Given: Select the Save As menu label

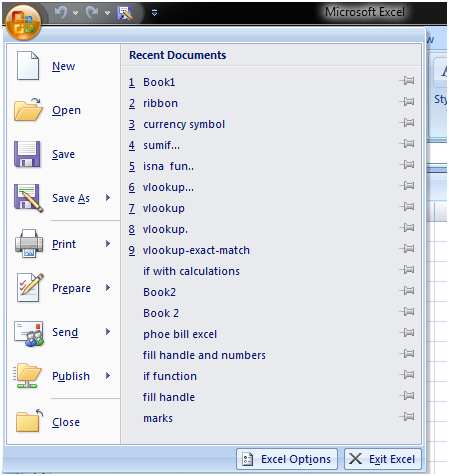Looking at the screenshot, I should (x=71, y=198).
